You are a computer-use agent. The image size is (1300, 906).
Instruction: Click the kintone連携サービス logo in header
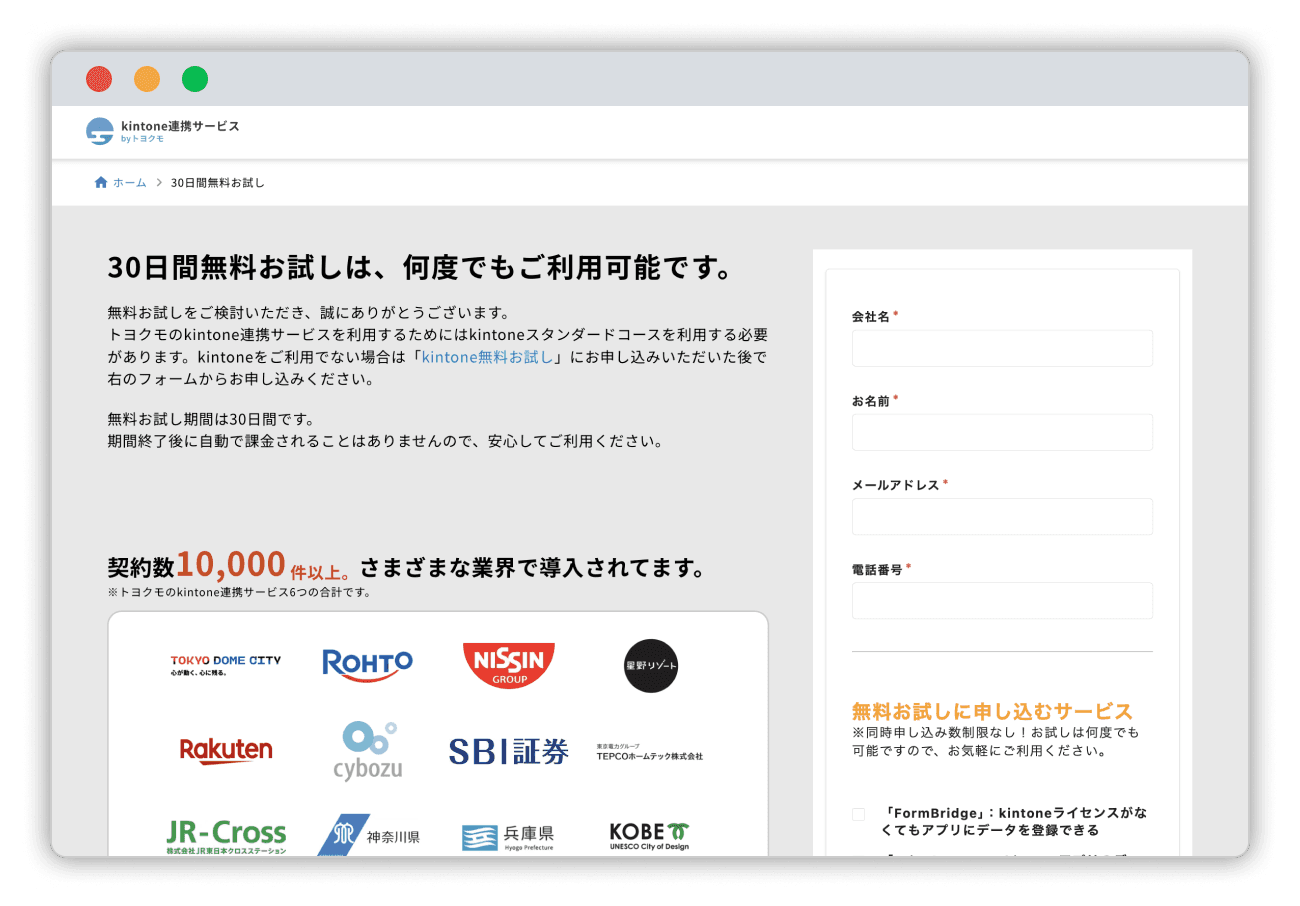(x=163, y=131)
